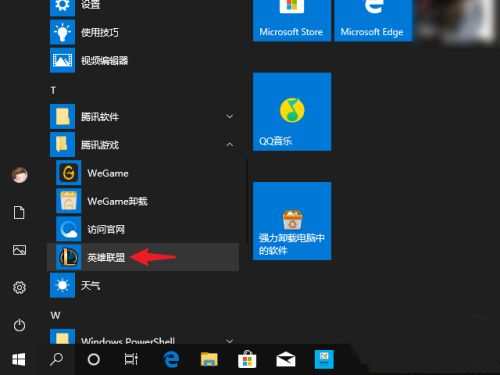Click the user account avatar
The image size is (500, 375).
20,175
